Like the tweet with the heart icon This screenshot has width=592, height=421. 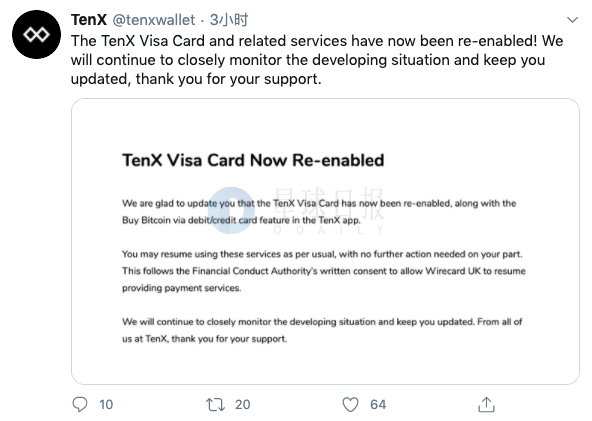[350, 404]
